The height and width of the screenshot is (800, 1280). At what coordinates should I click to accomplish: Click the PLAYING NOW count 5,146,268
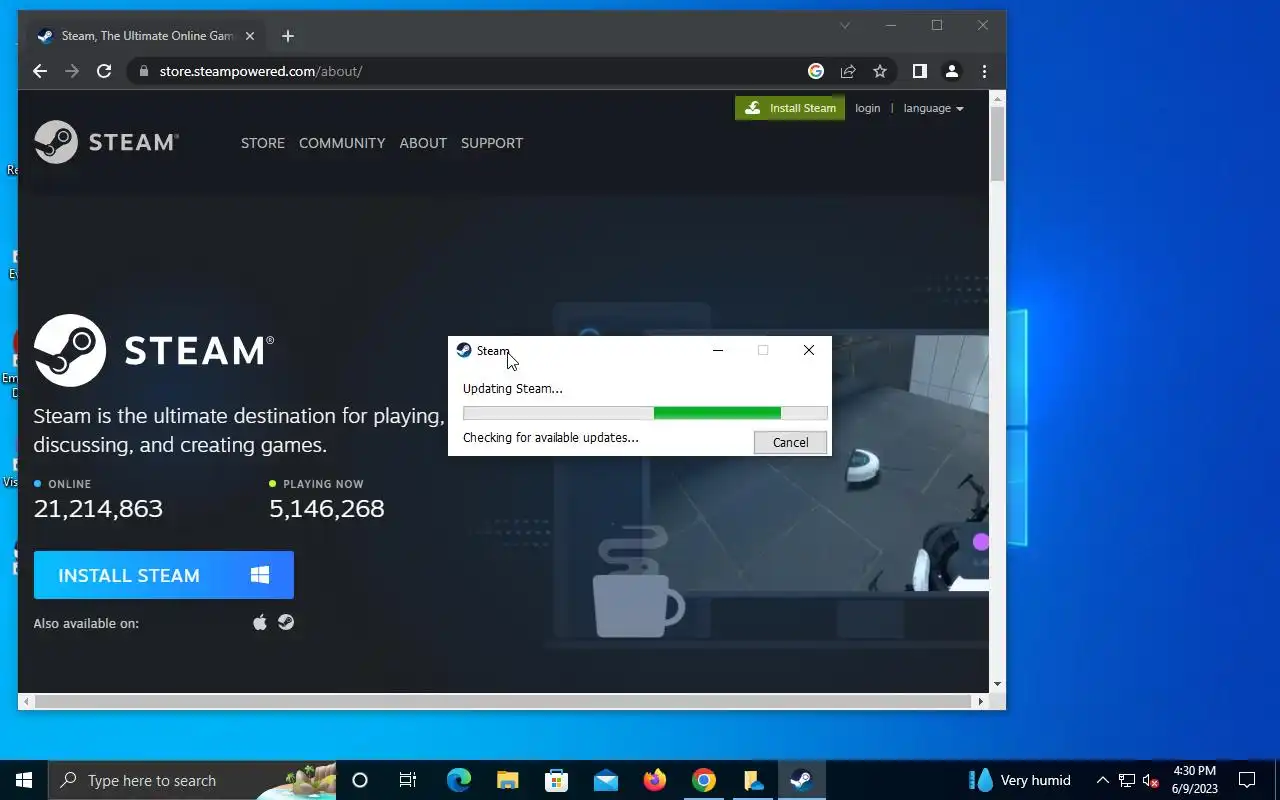pos(327,508)
